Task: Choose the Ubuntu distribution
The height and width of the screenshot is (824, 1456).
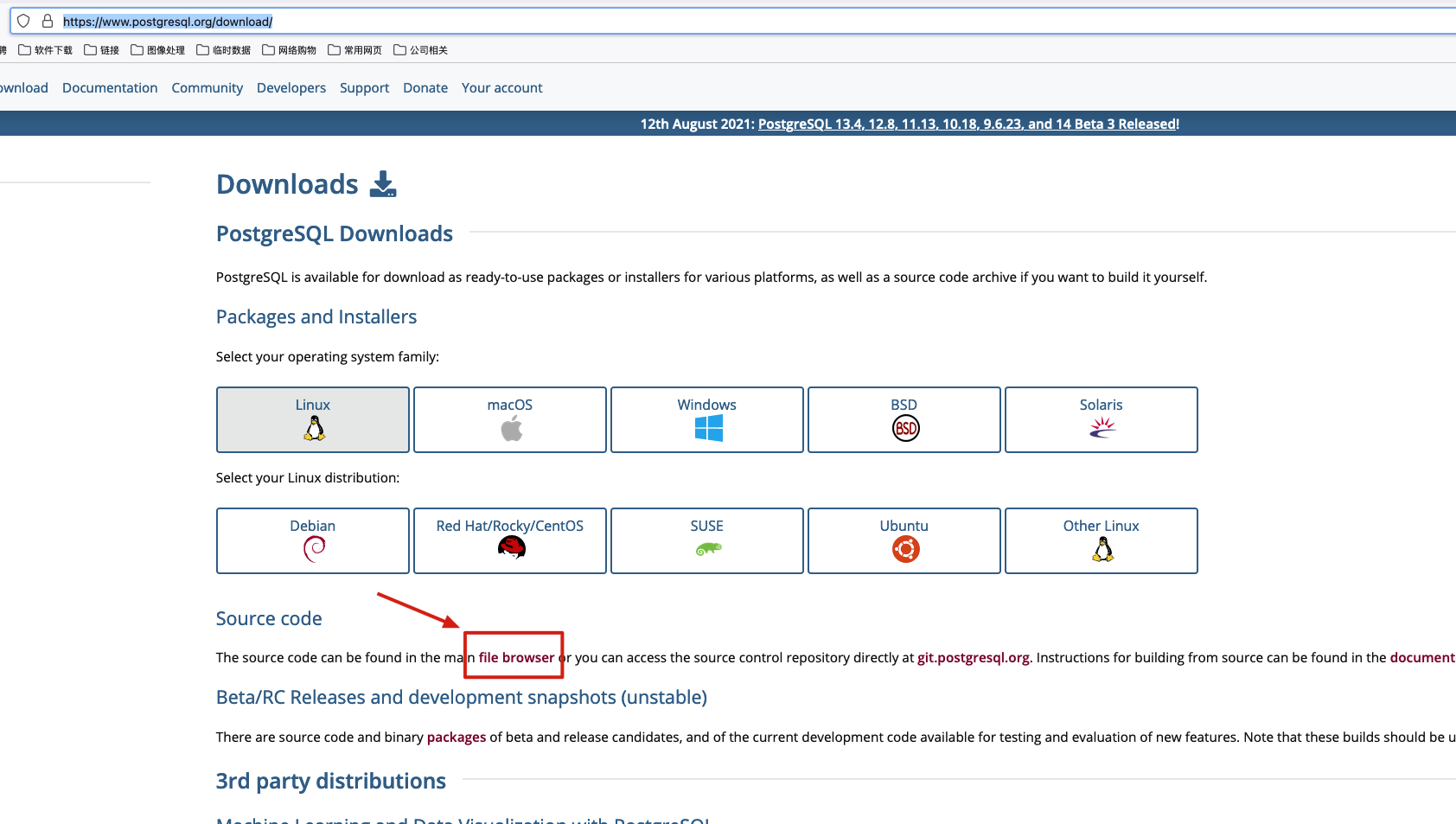Action: pos(904,540)
